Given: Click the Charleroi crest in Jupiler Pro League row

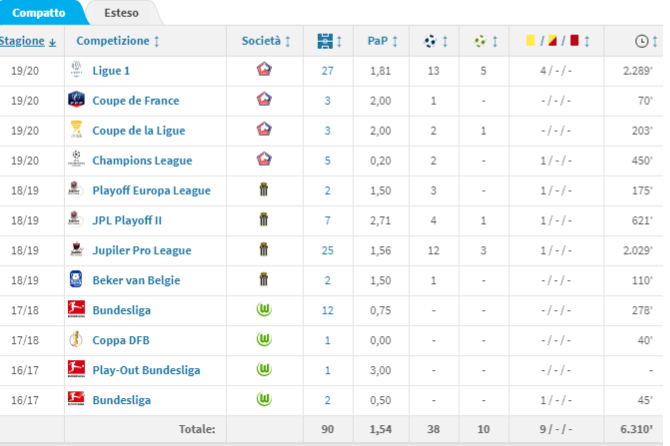Looking at the screenshot, I should [264, 249].
